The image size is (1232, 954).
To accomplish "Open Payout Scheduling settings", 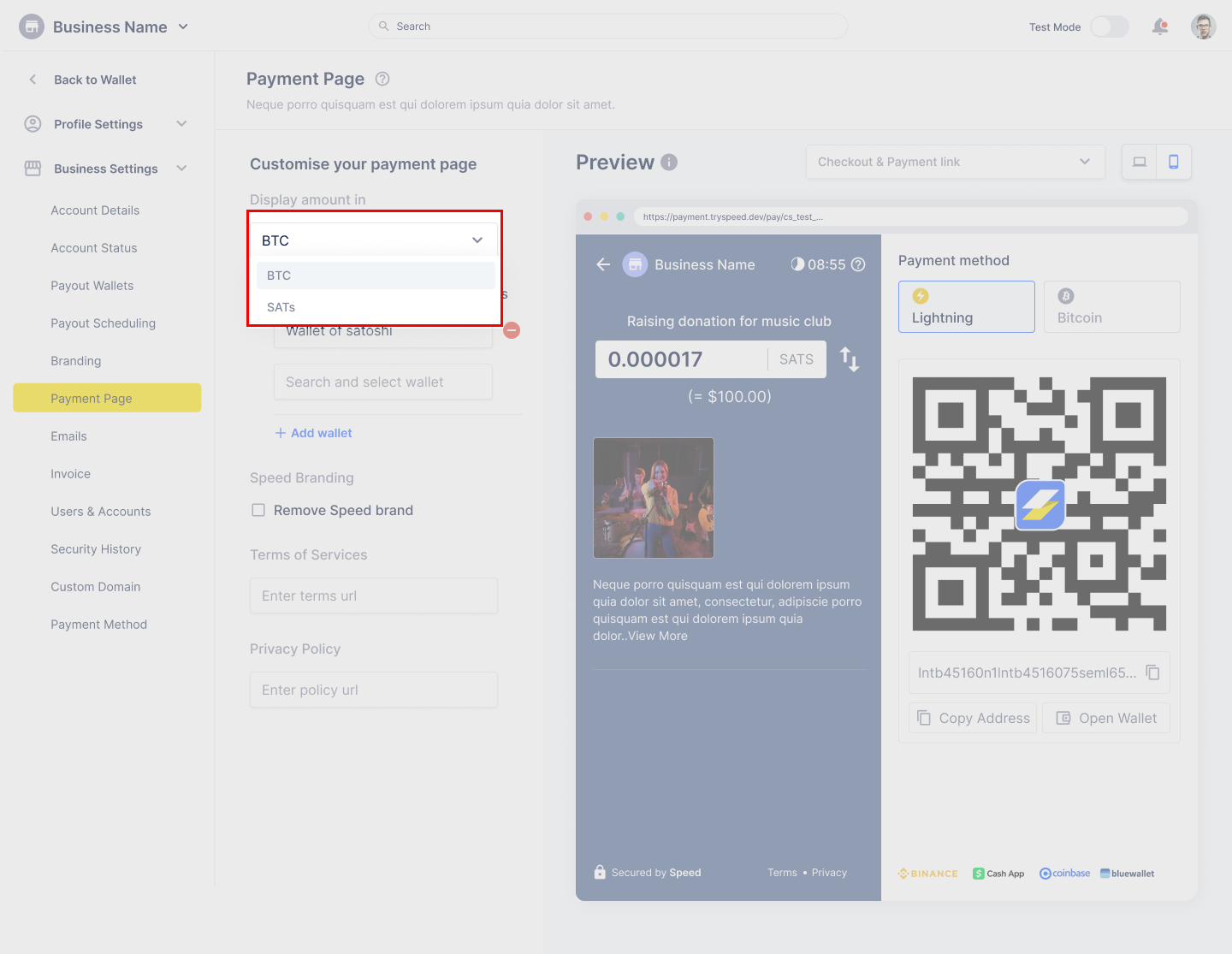I will [x=104, y=323].
